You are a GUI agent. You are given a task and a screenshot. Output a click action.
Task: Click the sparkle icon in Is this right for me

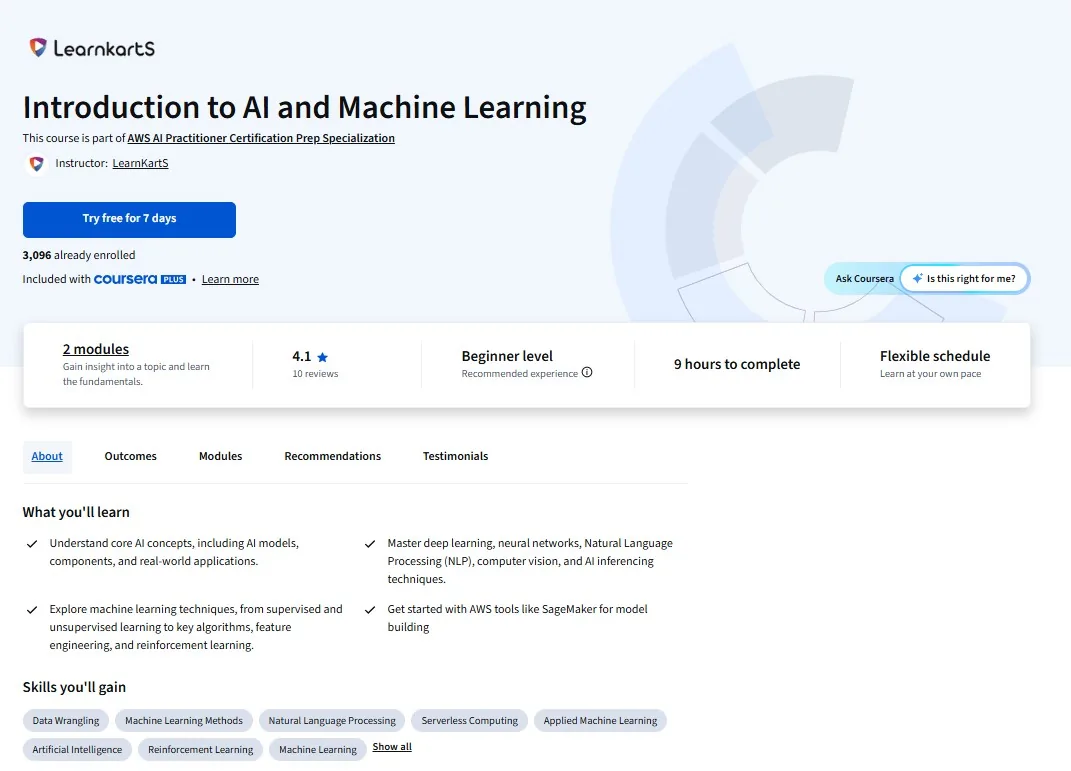pyautogui.click(x=917, y=278)
